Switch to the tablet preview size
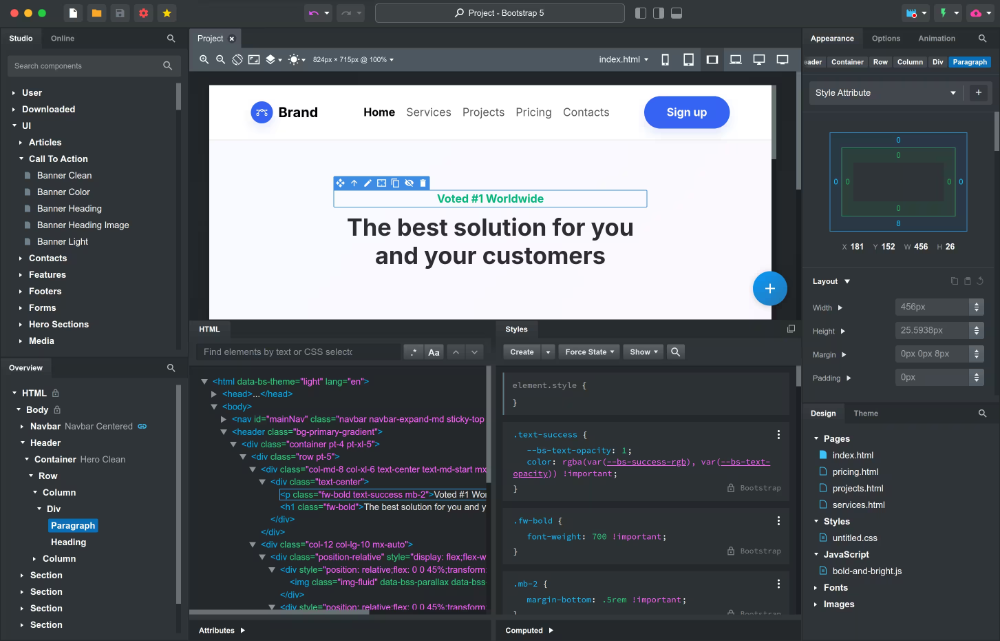 pos(688,59)
